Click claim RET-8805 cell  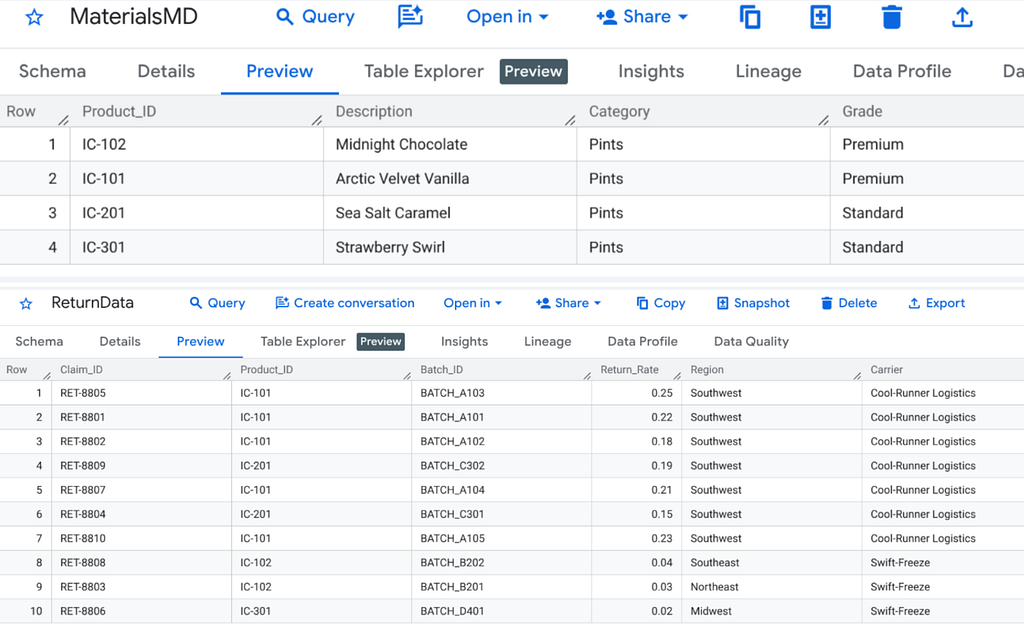pyautogui.click(x=142, y=393)
